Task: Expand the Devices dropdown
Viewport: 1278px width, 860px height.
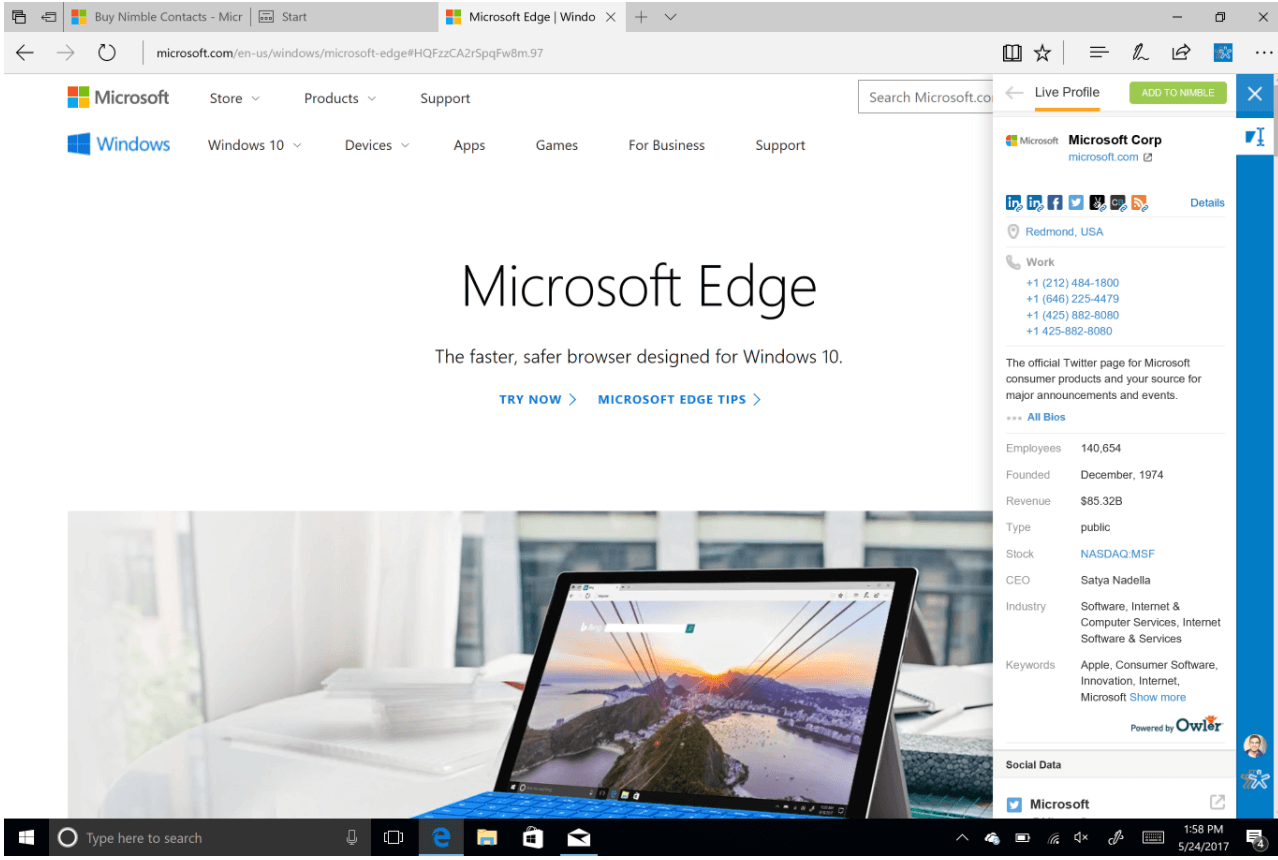Action: pos(377,145)
